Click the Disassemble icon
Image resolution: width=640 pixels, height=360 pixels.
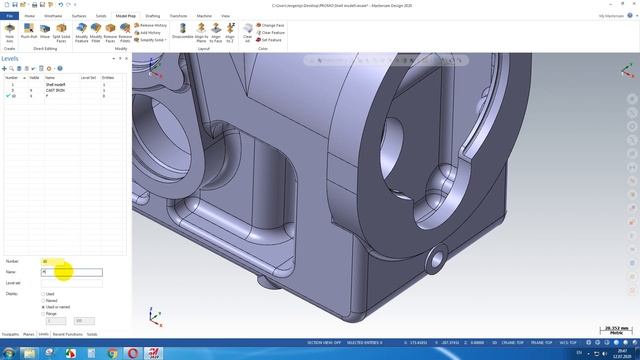point(182,31)
